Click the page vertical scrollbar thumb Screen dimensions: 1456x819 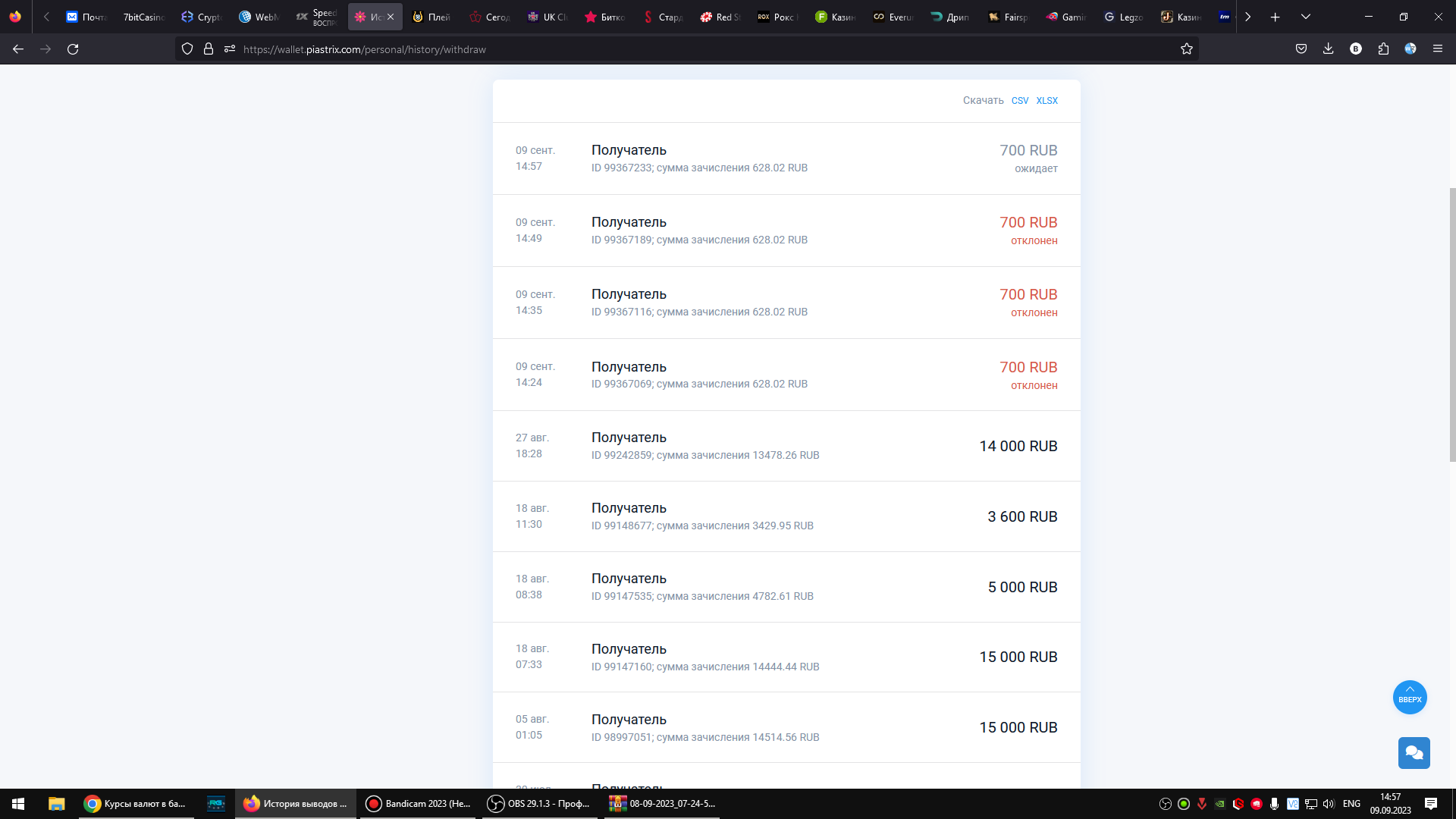click(x=1452, y=325)
